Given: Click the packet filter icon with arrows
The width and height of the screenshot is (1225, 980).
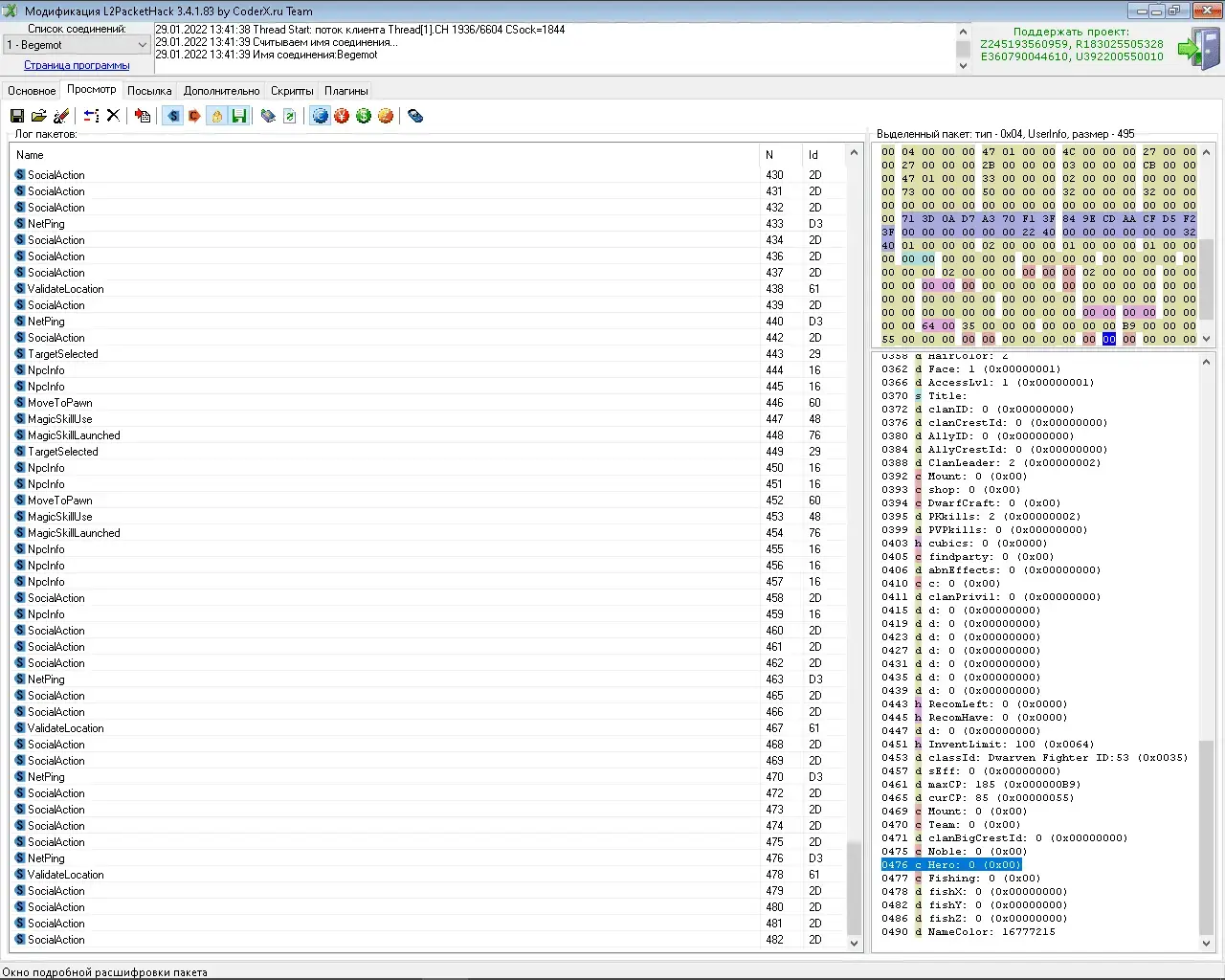Looking at the screenshot, I should 91,116.
